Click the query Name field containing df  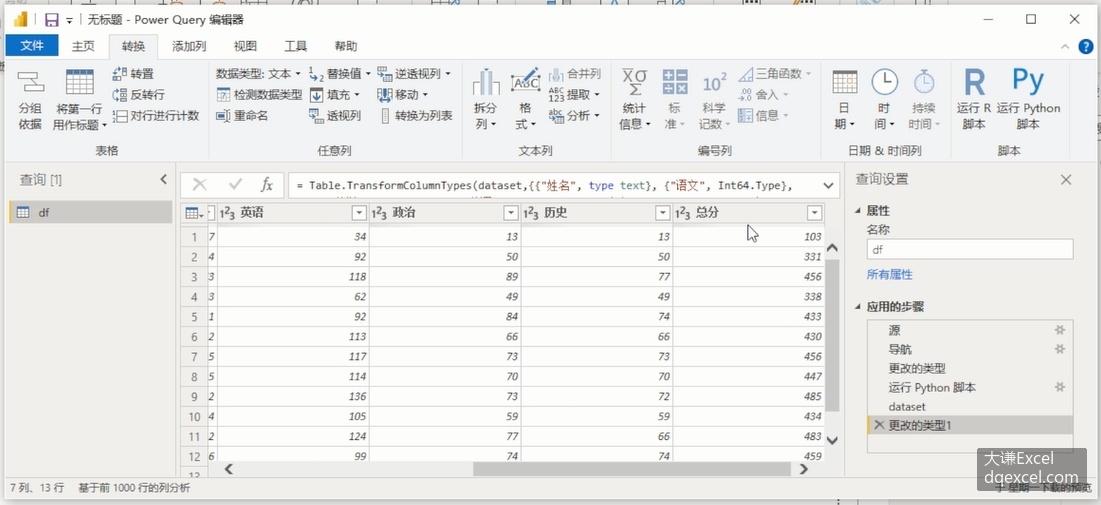(x=970, y=249)
